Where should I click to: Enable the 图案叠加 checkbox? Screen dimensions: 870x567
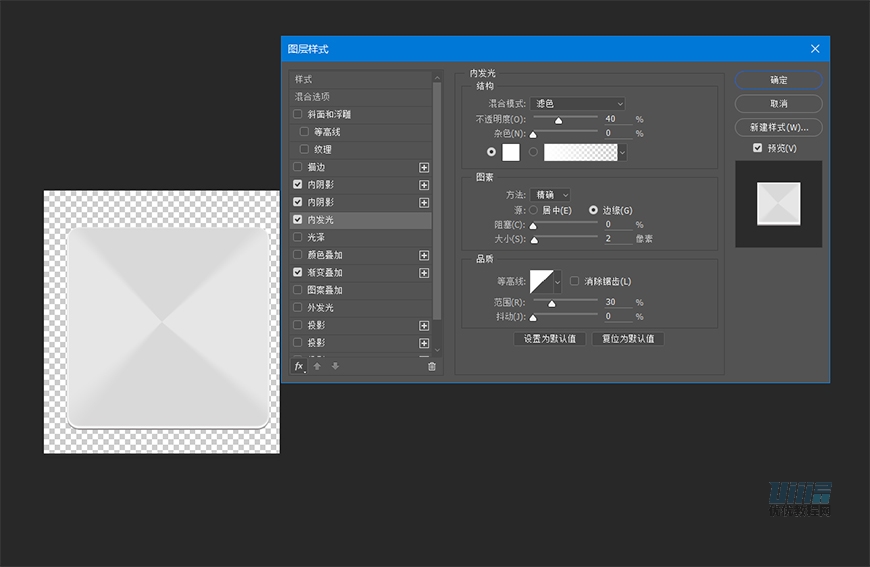pos(297,290)
